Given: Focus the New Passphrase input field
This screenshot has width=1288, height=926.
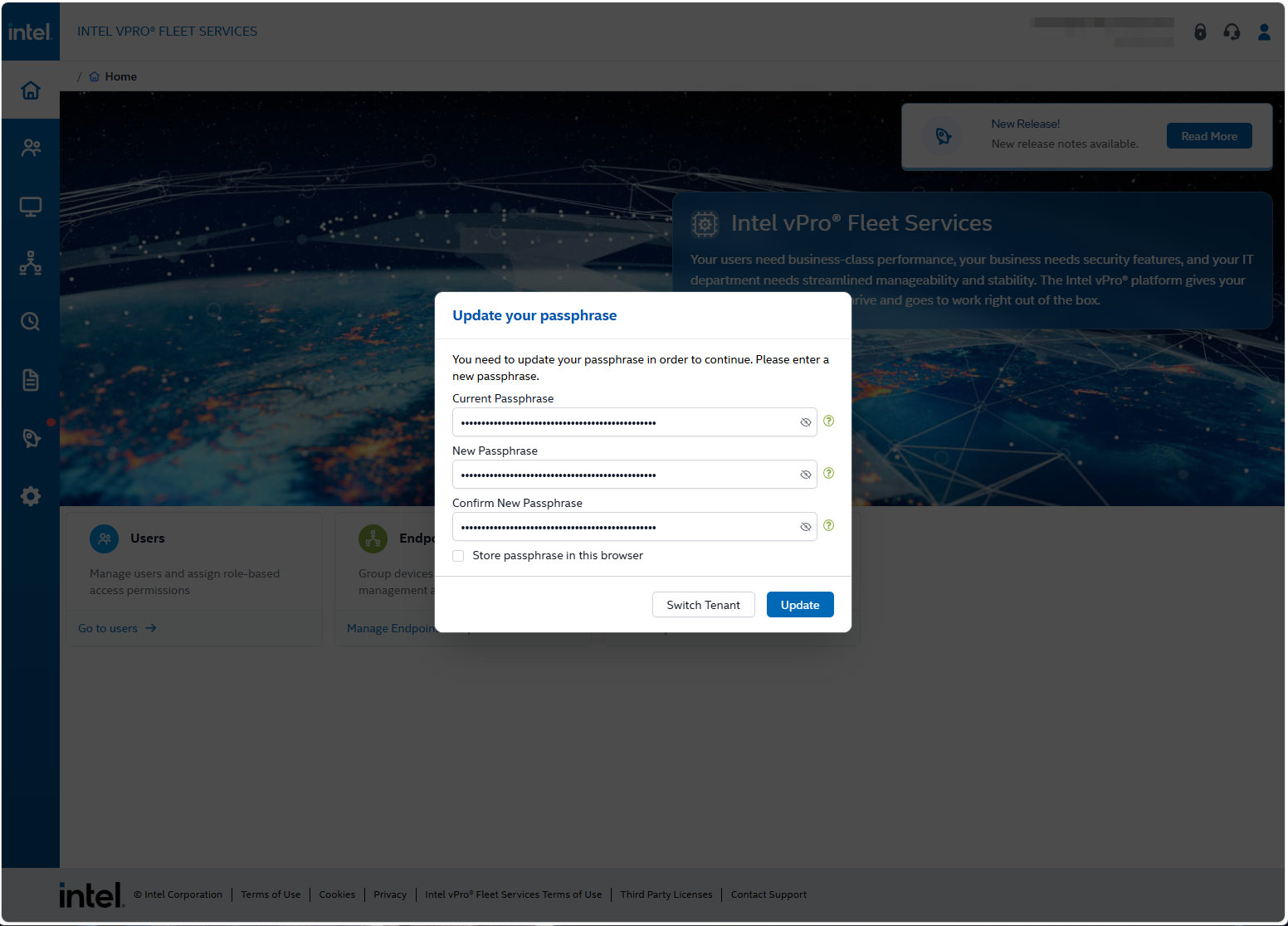Looking at the screenshot, I should (634, 475).
